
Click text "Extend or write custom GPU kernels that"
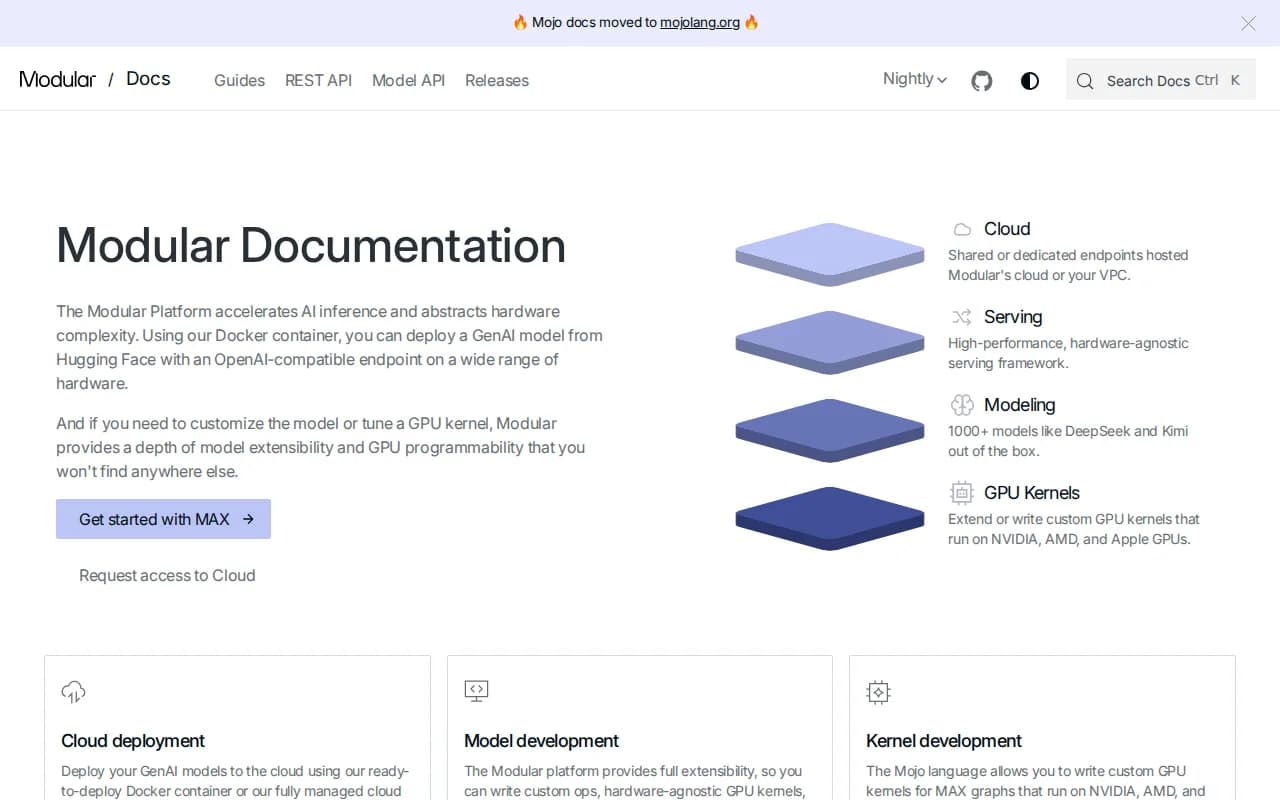click(x=1074, y=519)
